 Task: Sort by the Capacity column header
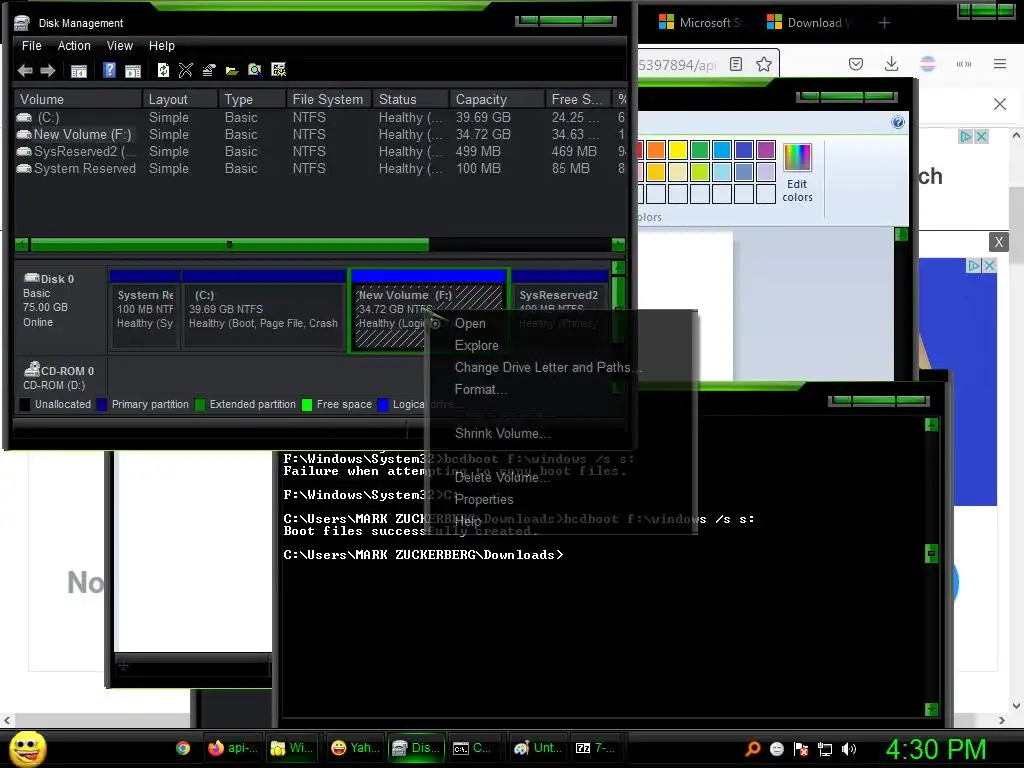pyautogui.click(x=497, y=99)
